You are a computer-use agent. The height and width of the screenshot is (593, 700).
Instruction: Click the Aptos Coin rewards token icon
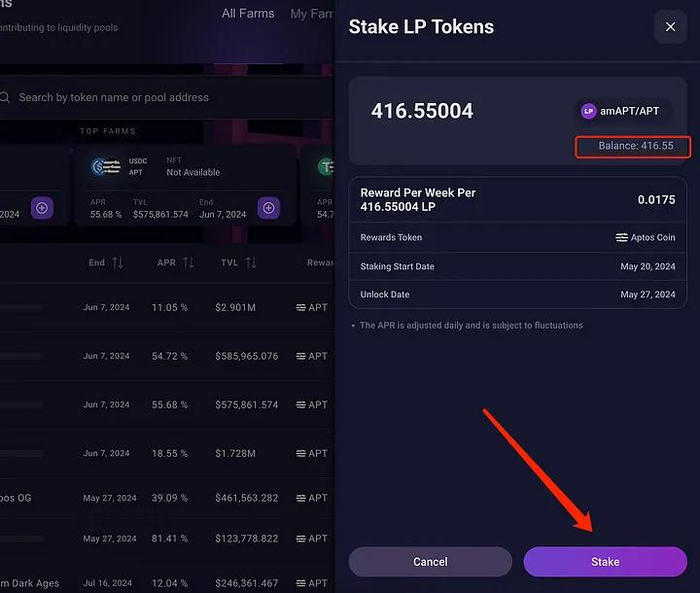621,238
